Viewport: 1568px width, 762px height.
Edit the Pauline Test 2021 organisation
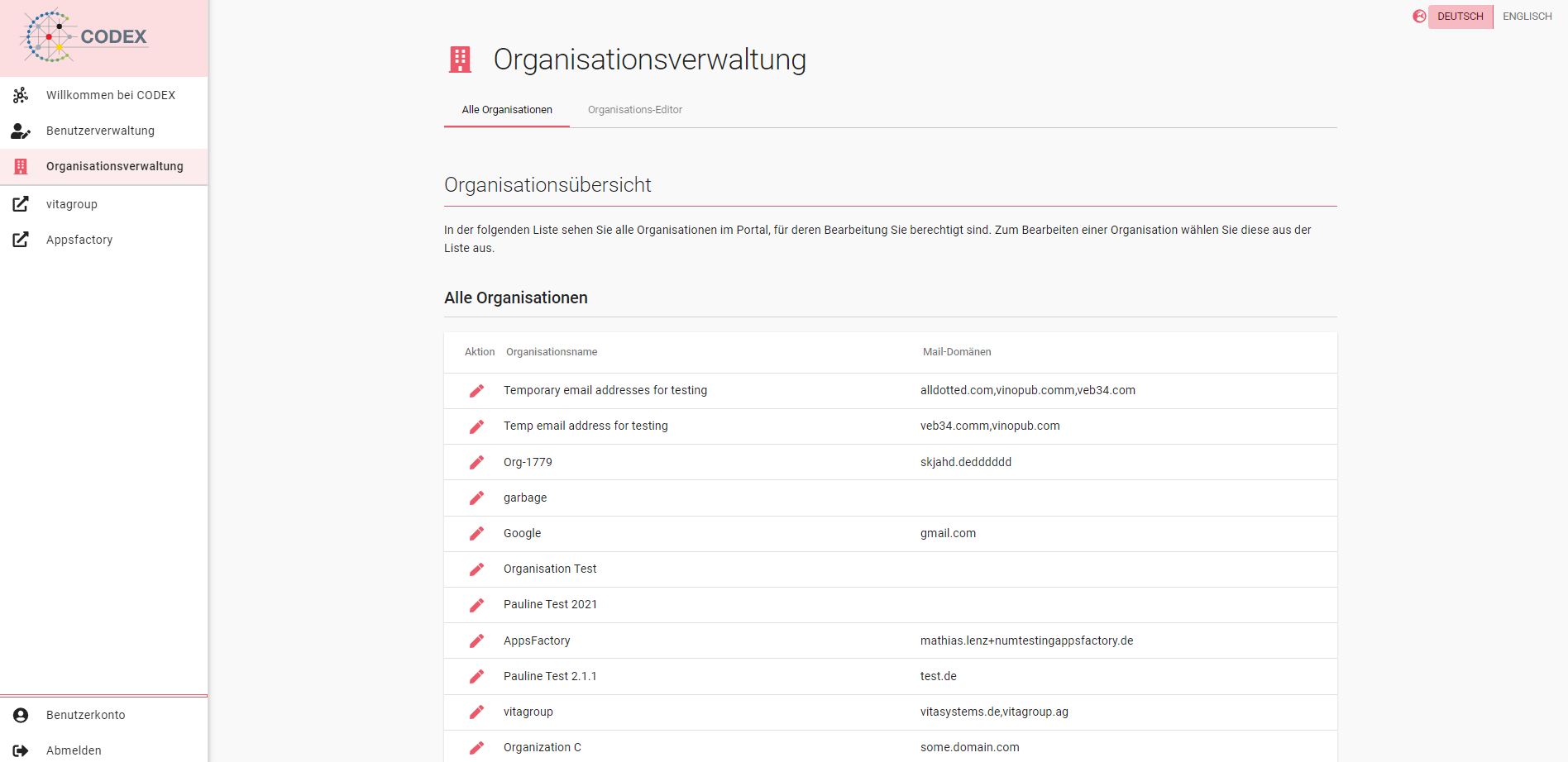pyautogui.click(x=476, y=605)
